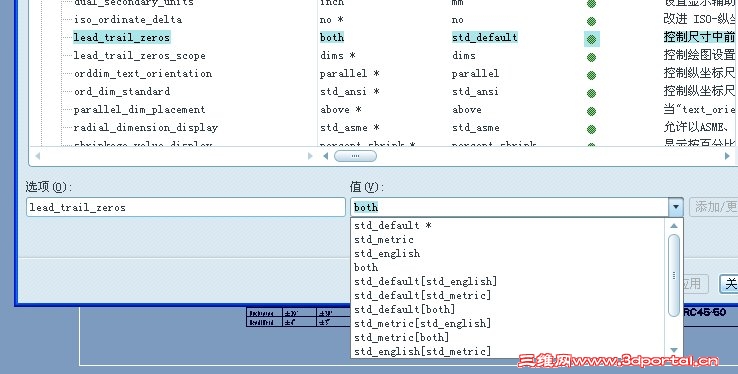
Task: Click the 'both' value in lead_trail_zeros row
Action: point(332,38)
